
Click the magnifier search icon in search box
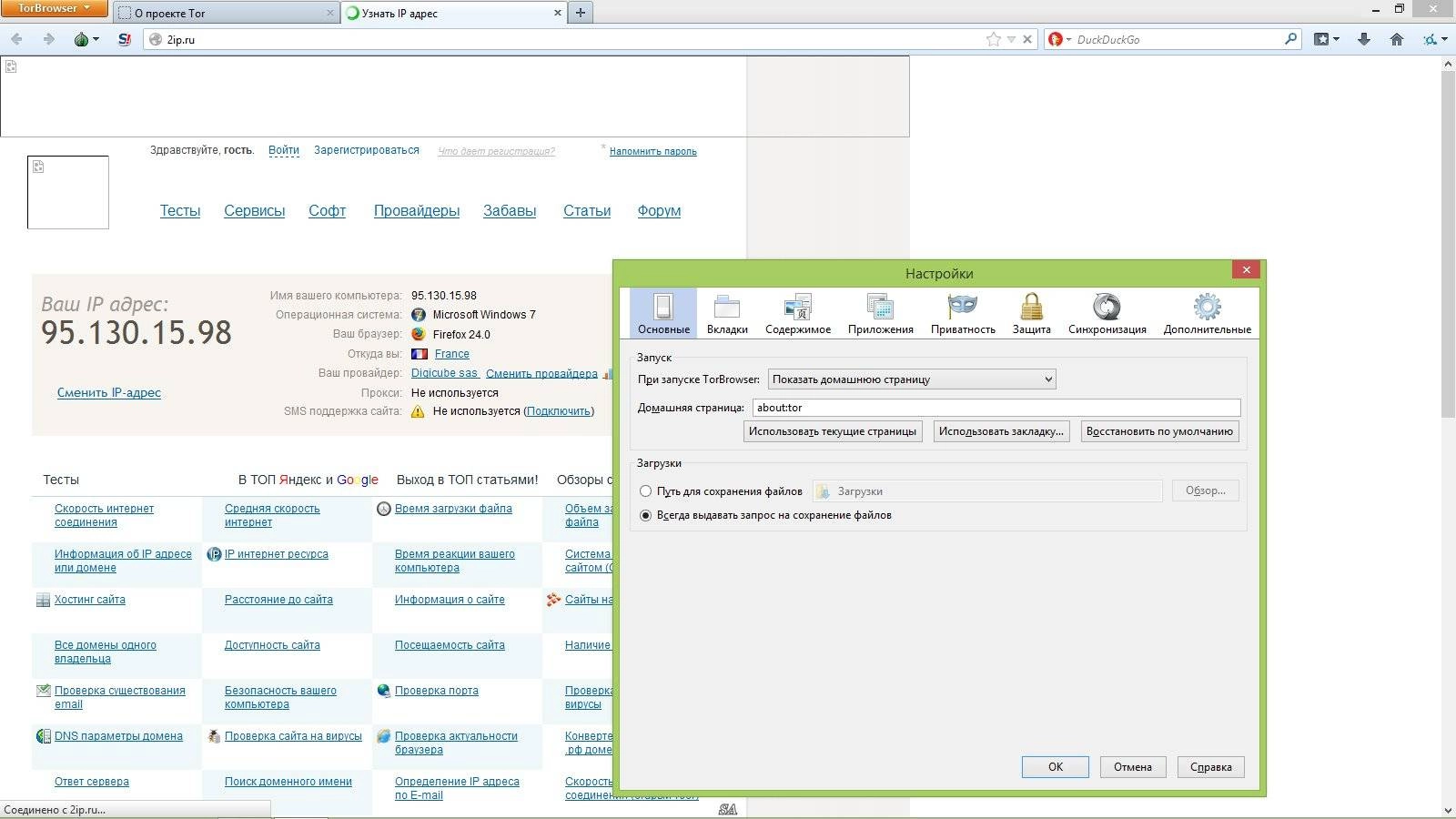(1290, 39)
